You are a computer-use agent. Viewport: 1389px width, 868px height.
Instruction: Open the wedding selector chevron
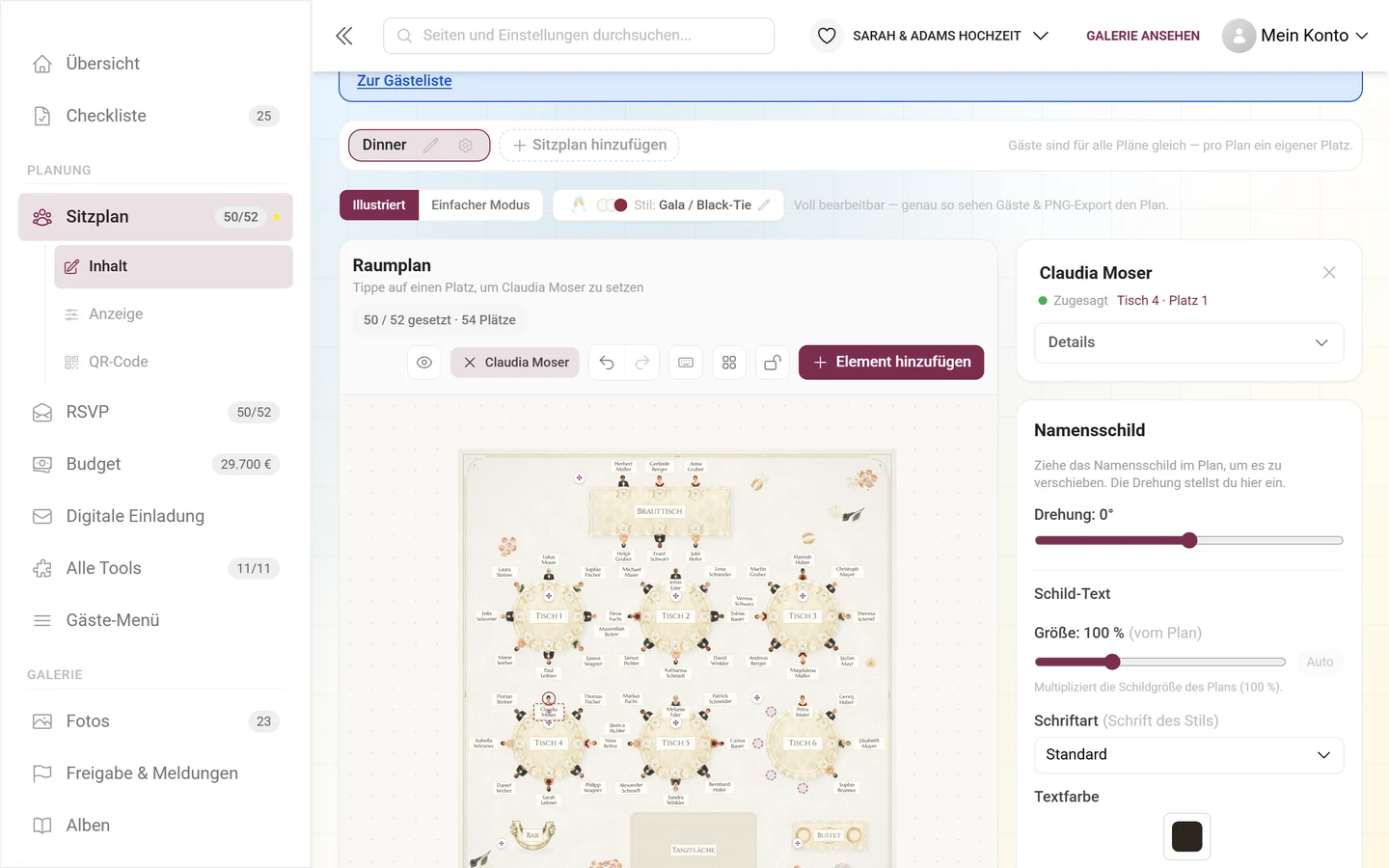point(1041,36)
